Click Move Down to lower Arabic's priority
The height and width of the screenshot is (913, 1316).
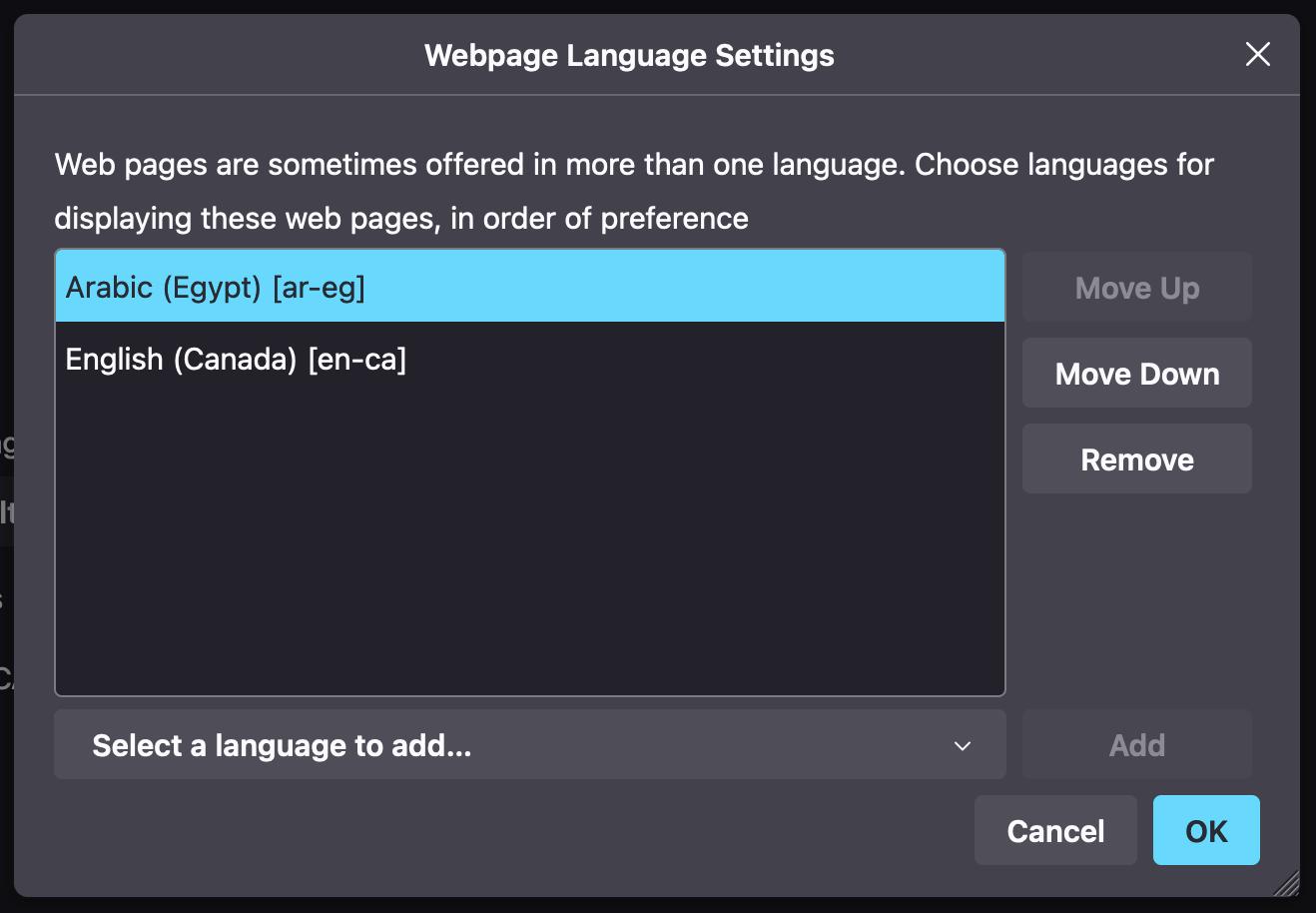coord(1136,373)
